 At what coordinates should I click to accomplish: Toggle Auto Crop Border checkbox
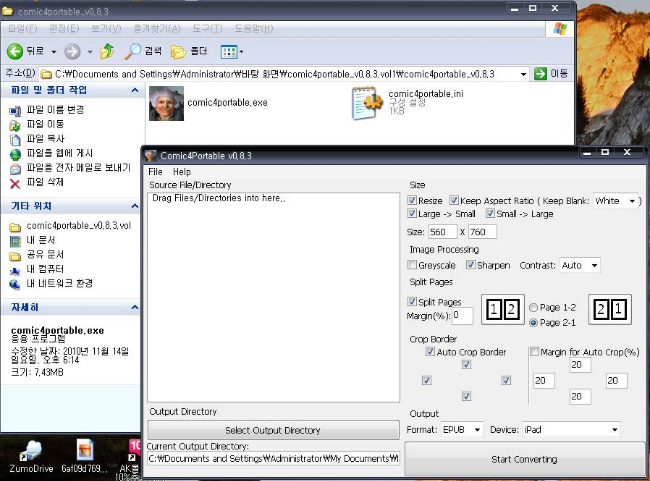pos(430,352)
